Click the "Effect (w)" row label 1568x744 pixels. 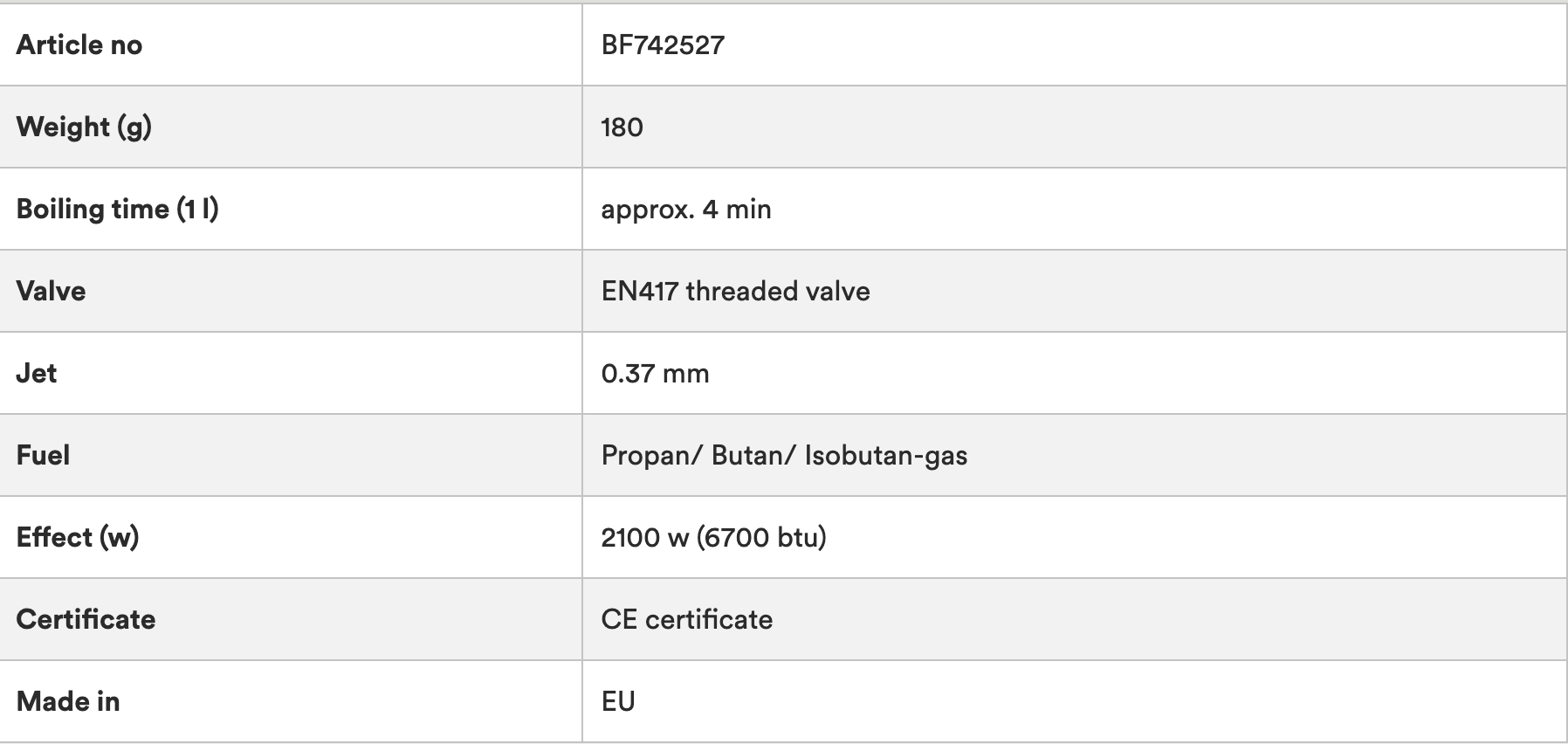pyautogui.click(x=78, y=537)
